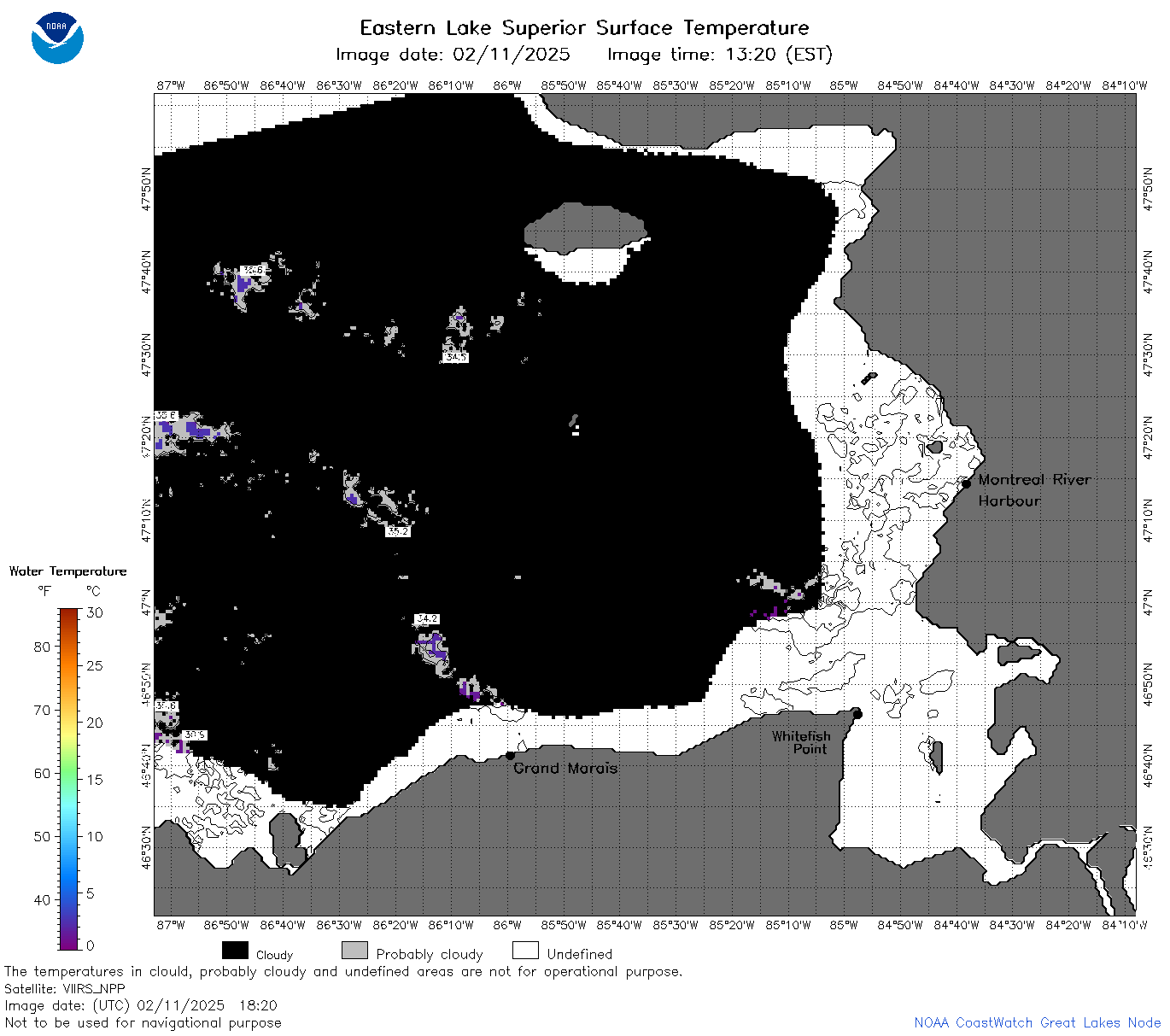Screen dimensions: 1170x1036
Task: Click the 80 tick on the Fahrenheit scale
Action: tap(42, 647)
